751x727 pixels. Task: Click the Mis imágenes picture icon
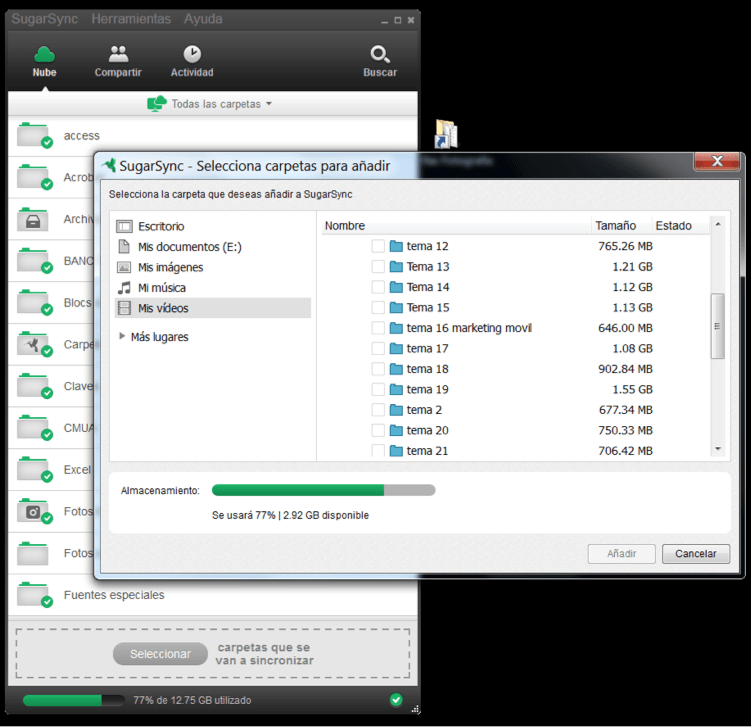pyautogui.click(x=124, y=267)
